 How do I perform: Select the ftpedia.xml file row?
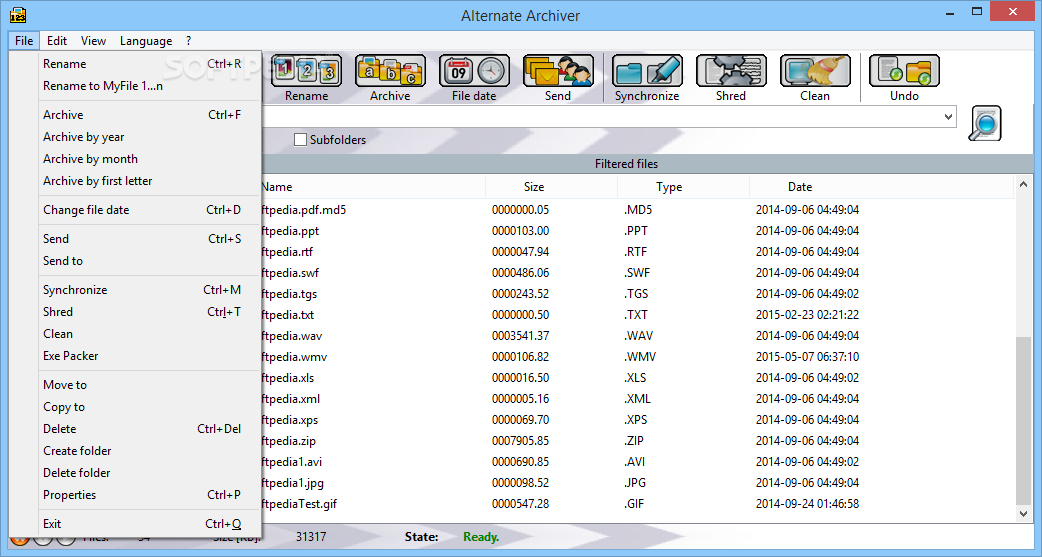(x=638, y=399)
